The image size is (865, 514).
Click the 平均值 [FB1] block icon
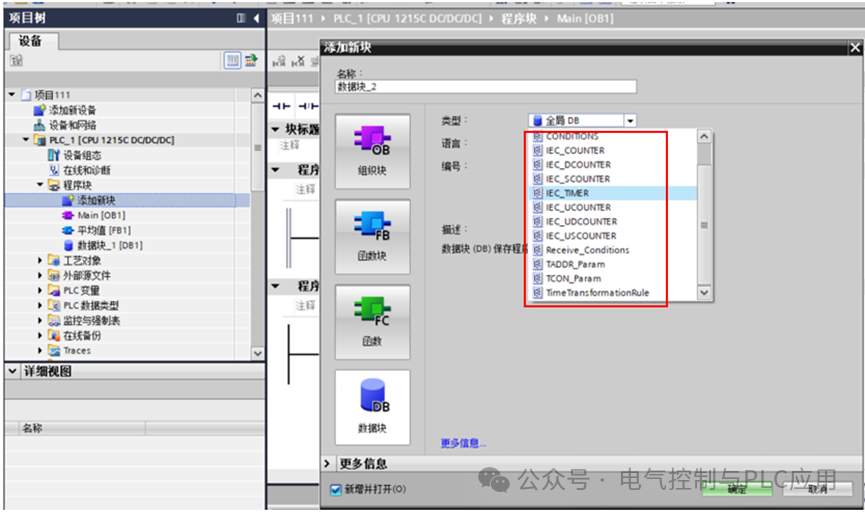click(x=68, y=230)
